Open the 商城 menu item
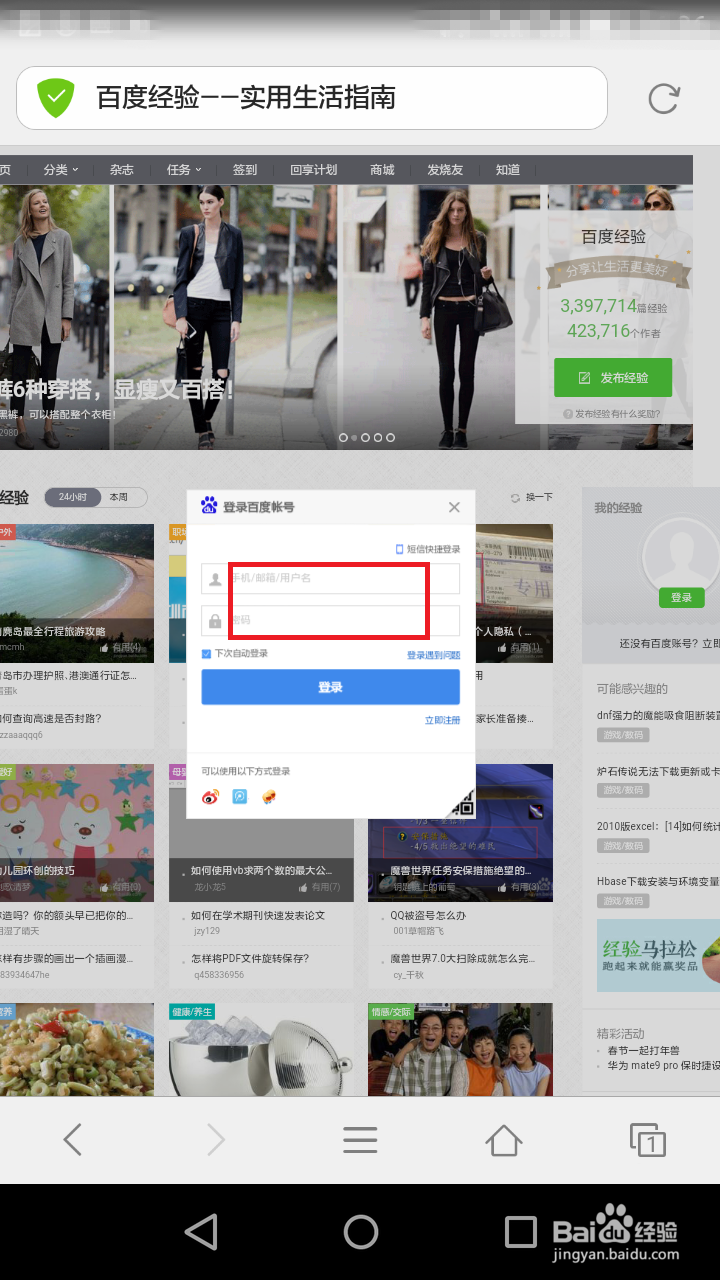This screenshot has width=720, height=1280. [382, 170]
